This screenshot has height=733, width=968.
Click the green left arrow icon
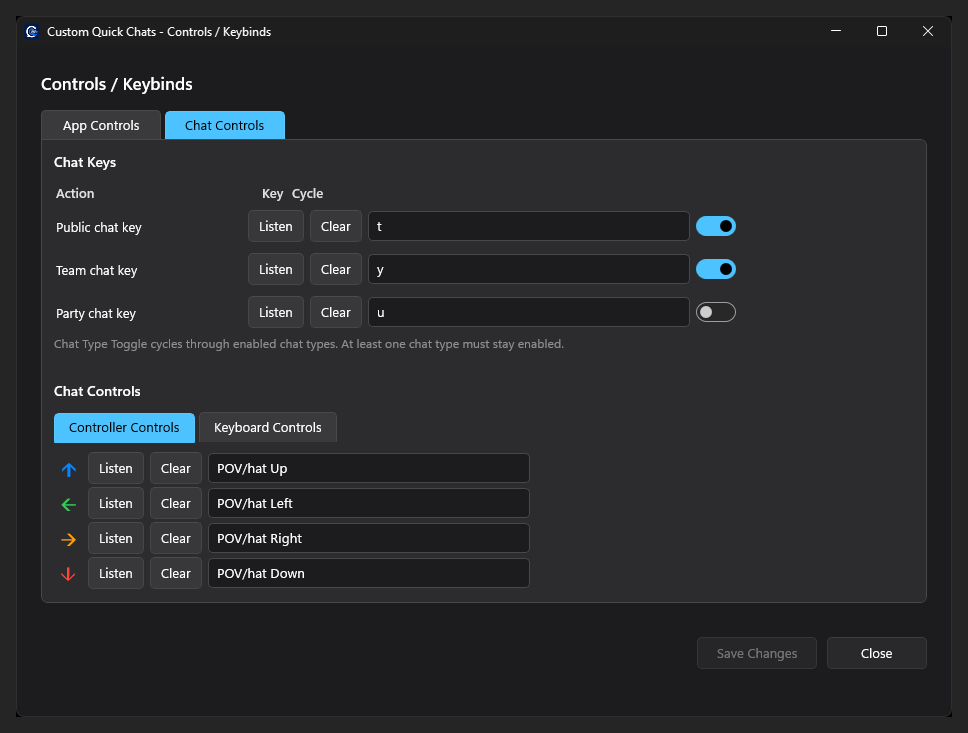(x=69, y=505)
